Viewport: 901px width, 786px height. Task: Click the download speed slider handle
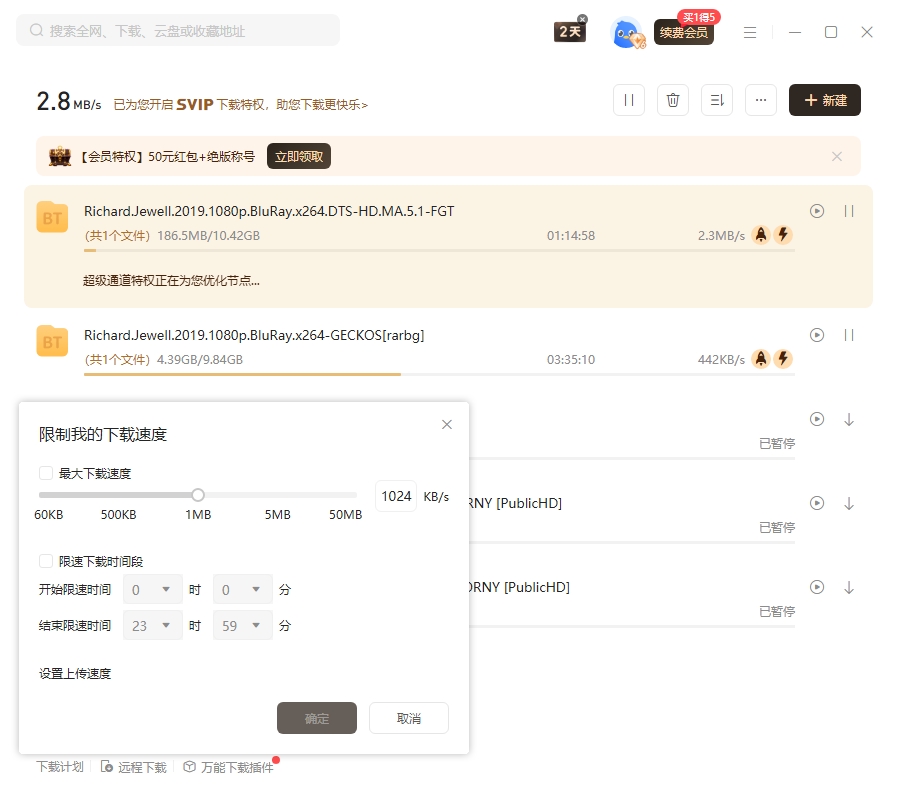point(198,495)
